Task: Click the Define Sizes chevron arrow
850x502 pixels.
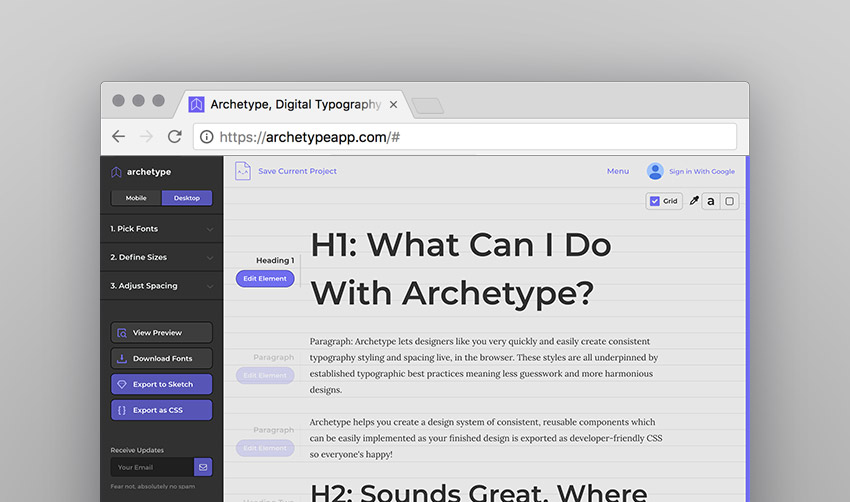Action: [x=210, y=258]
